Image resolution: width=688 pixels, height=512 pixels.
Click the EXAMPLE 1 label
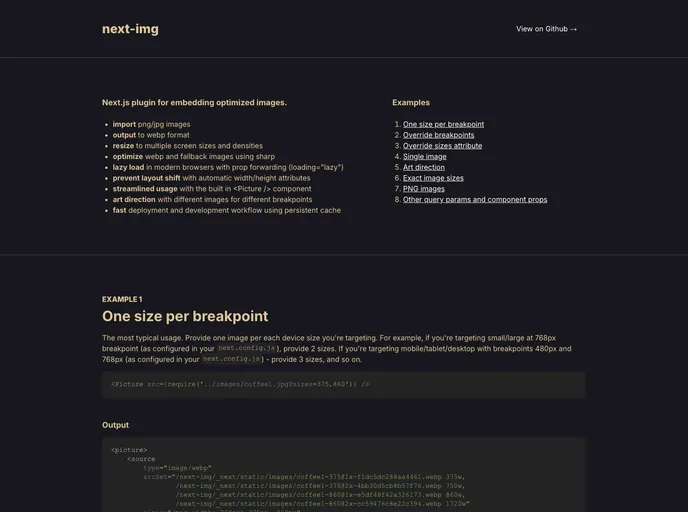pyautogui.click(x=122, y=299)
